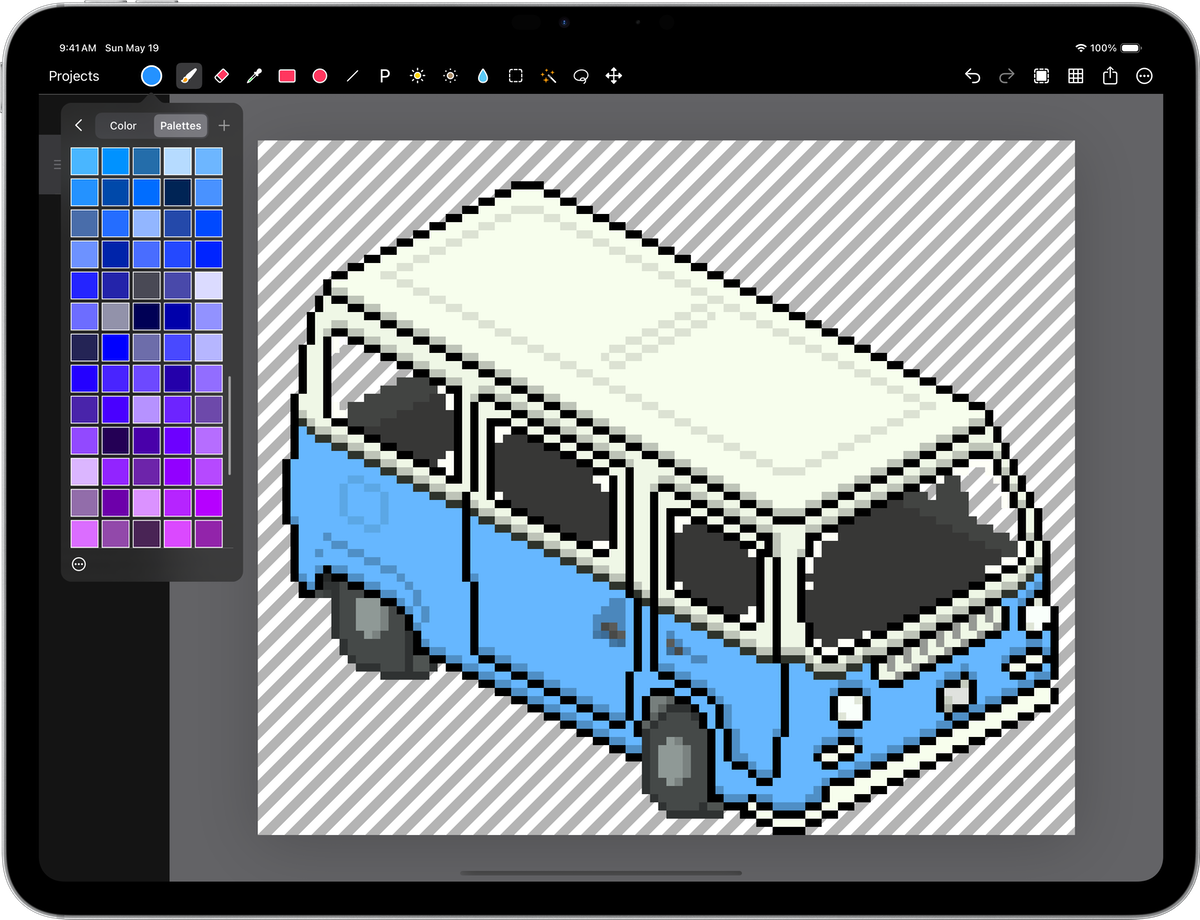Viewport: 1200px width, 920px height.
Task: Activate the rectangular marquee selection tool
Action: pos(515,76)
